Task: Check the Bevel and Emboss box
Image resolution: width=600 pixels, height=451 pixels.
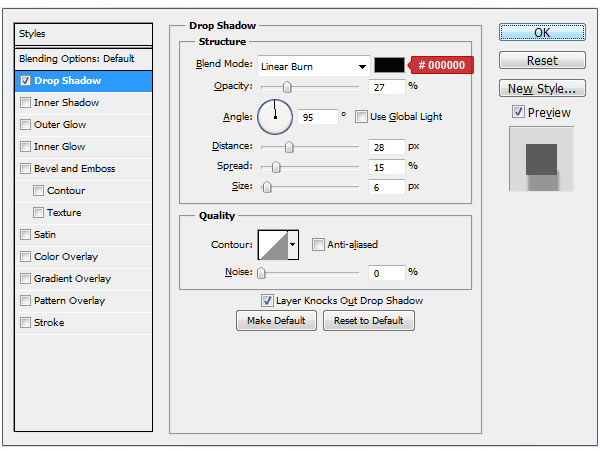Action: point(25,169)
